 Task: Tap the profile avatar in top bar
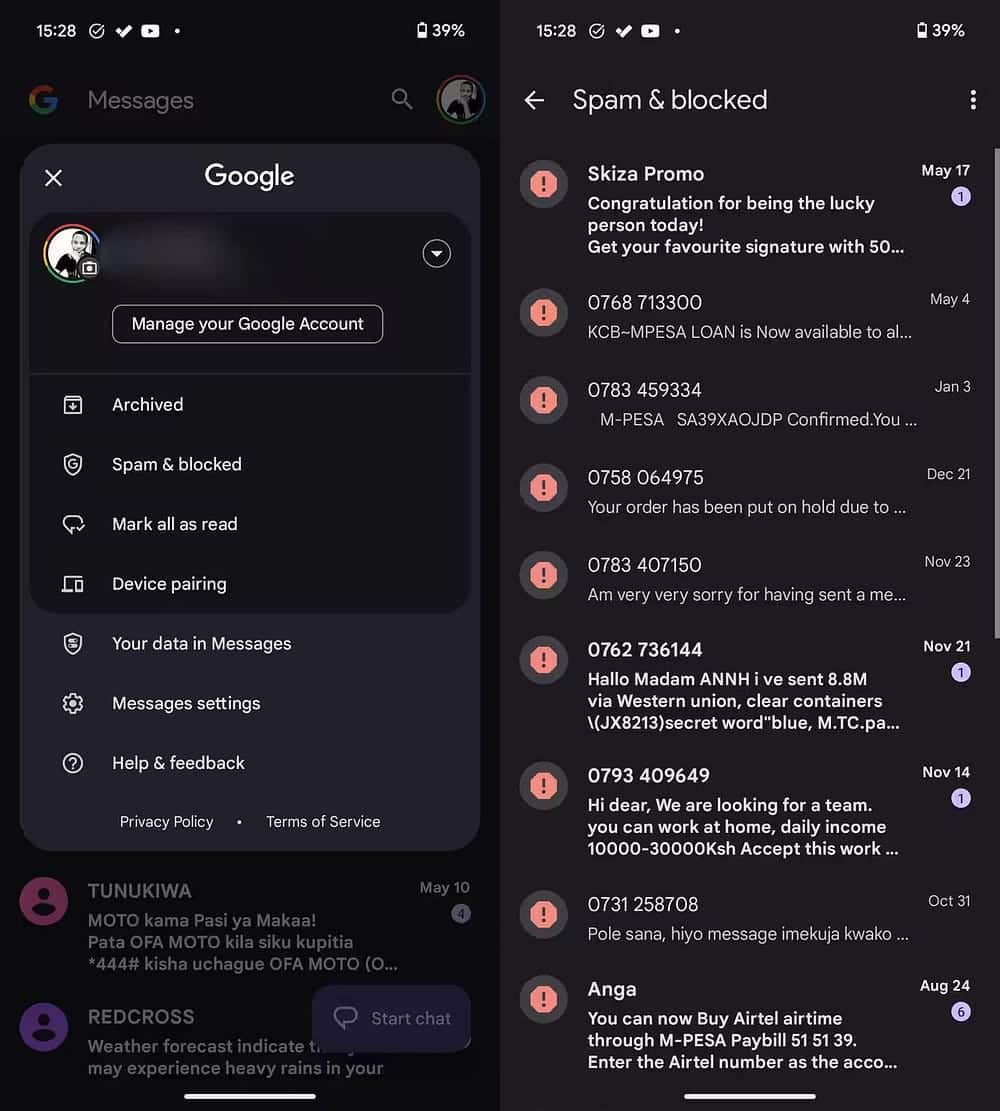(461, 100)
